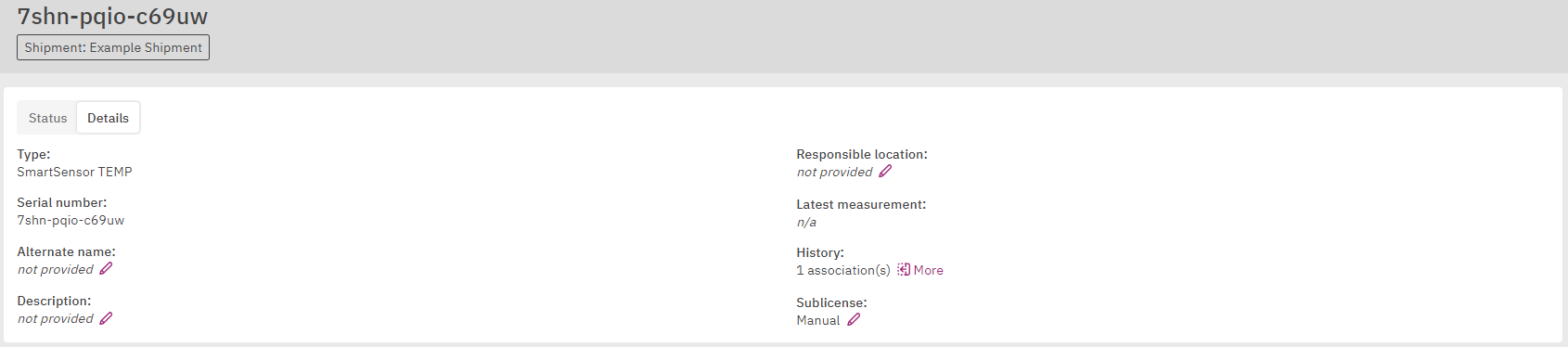
Task: Edit the Description using its pencil icon
Action: click(x=106, y=318)
